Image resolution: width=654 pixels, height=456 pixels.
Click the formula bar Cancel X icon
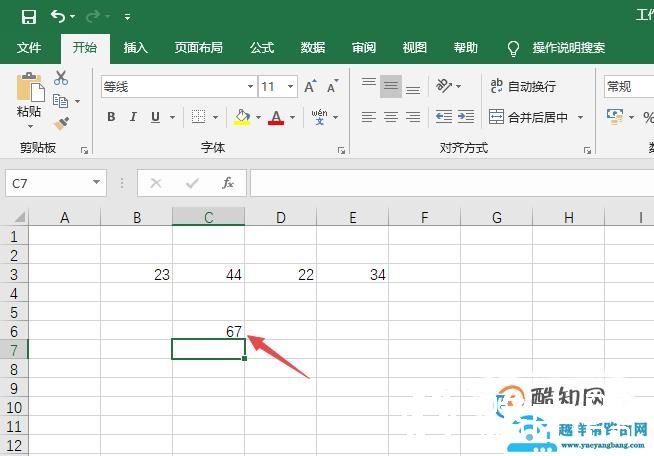[x=156, y=183]
